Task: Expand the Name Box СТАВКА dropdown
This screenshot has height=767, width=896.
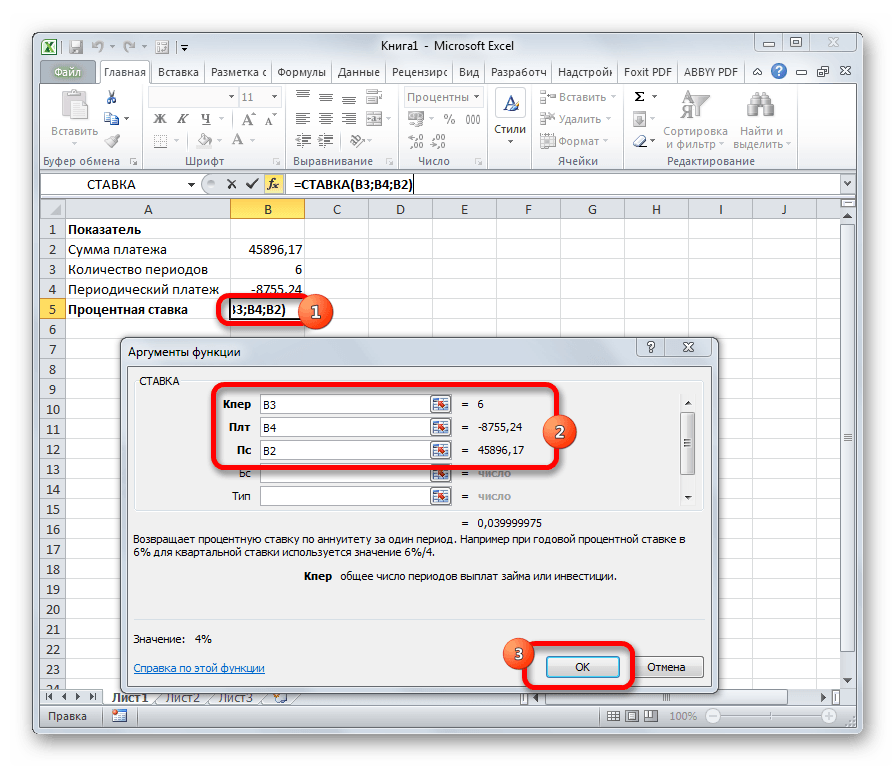Action: click(192, 185)
